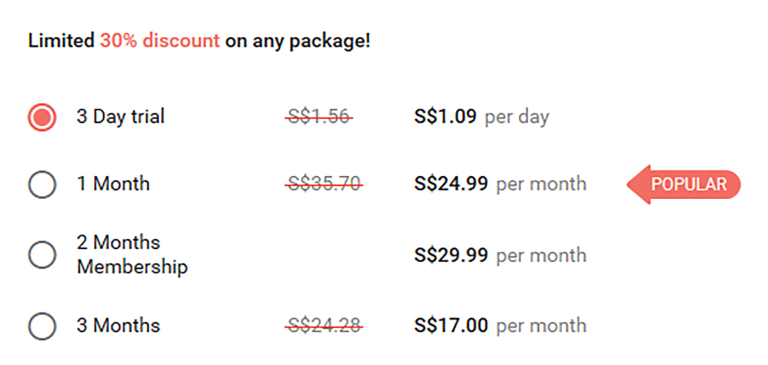
Task: Click the S$1.09 discounted price
Action: tap(445, 117)
